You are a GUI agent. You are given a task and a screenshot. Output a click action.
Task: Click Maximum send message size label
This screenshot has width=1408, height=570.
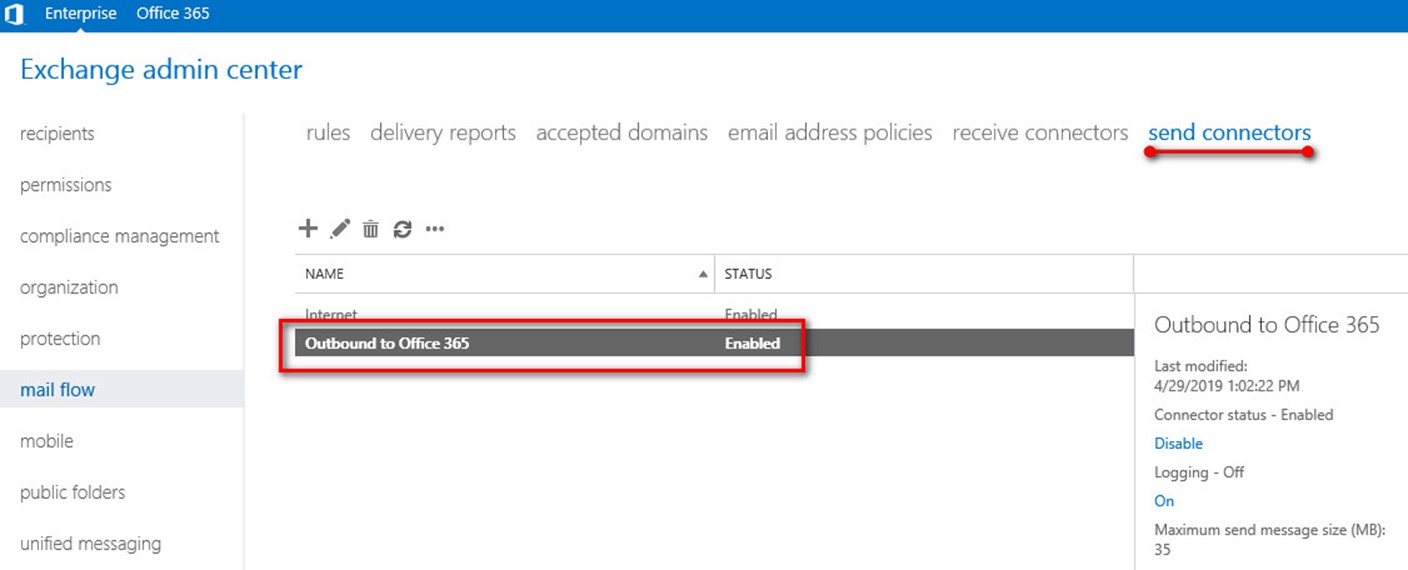(1269, 530)
